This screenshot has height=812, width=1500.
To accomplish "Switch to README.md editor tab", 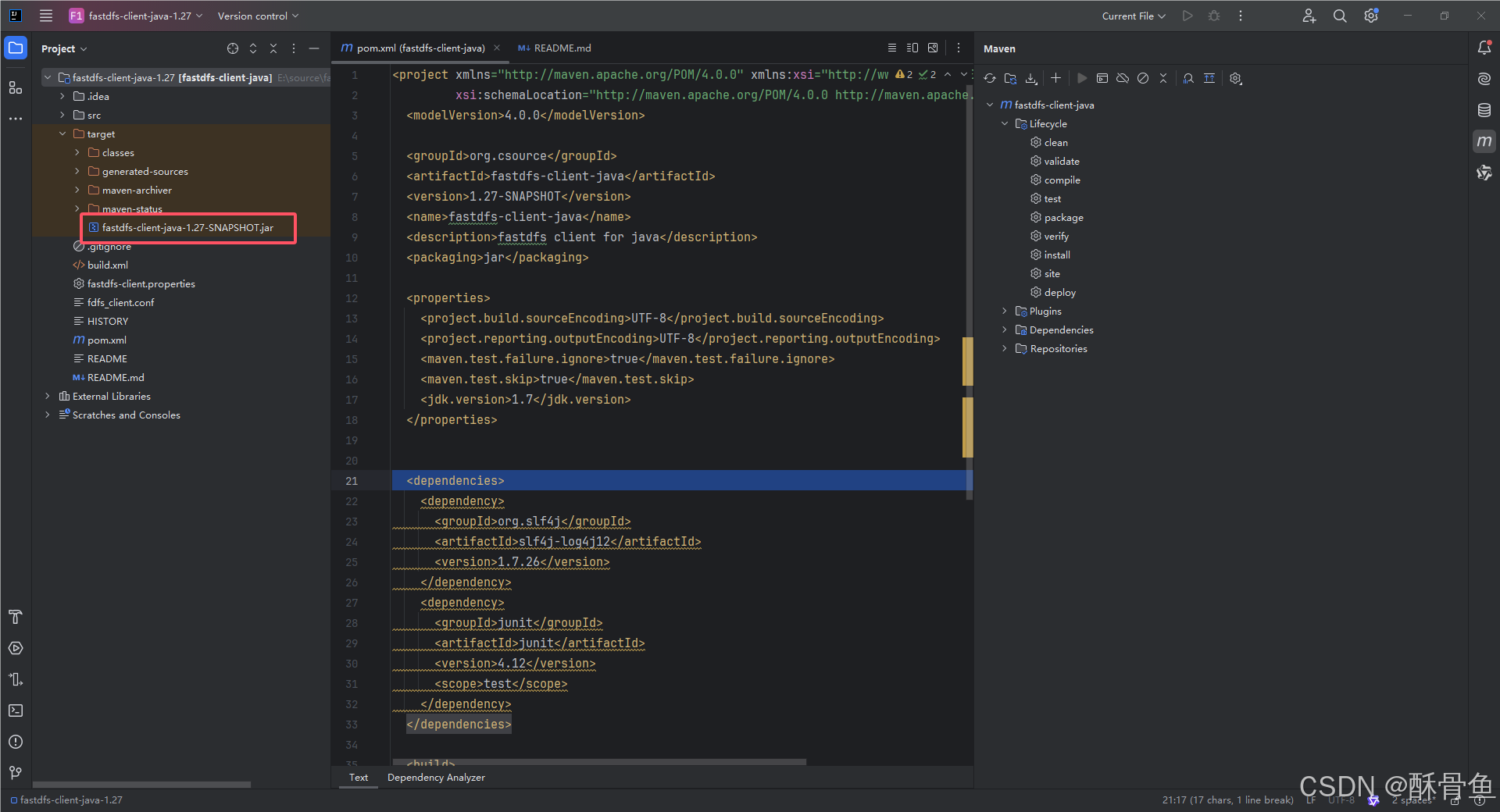I will (555, 48).
